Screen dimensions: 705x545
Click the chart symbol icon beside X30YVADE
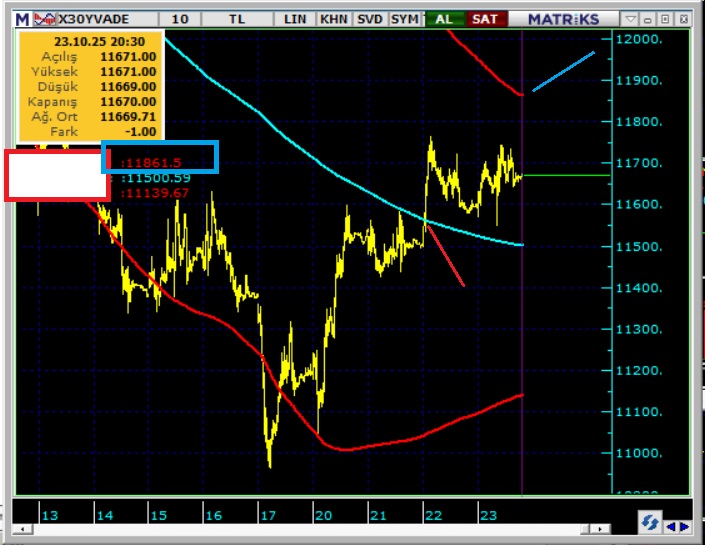coord(45,19)
